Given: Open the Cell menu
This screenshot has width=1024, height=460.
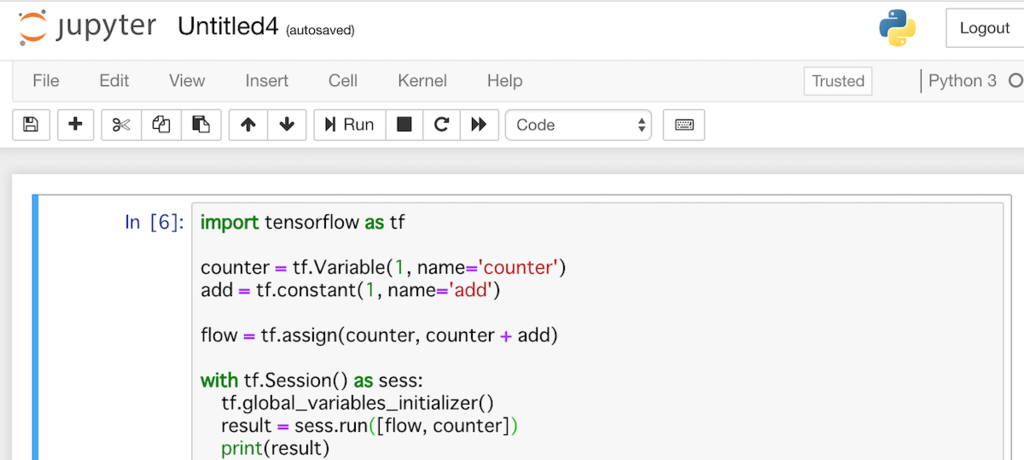Looking at the screenshot, I should coord(343,81).
